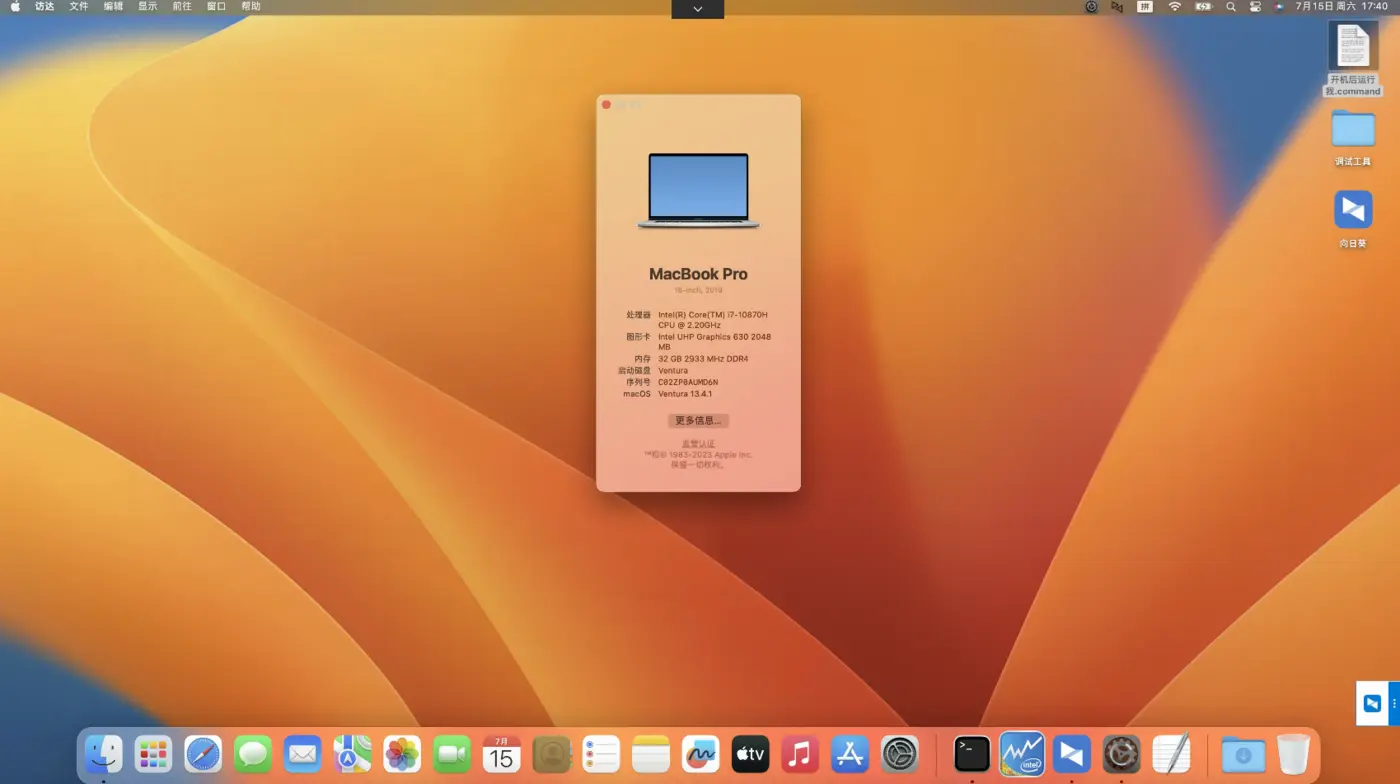
Task: Open the Spotlight search icon
Action: tap(1229, 7)
